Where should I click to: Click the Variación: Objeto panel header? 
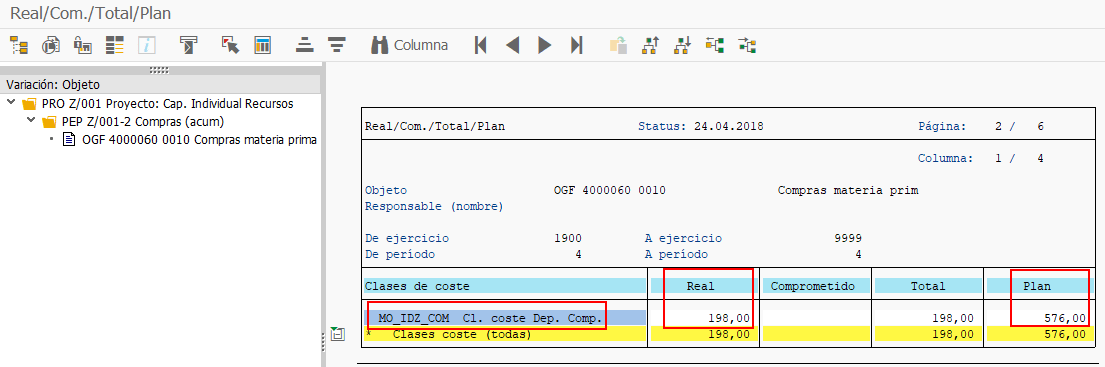click(x=160, y=85)
